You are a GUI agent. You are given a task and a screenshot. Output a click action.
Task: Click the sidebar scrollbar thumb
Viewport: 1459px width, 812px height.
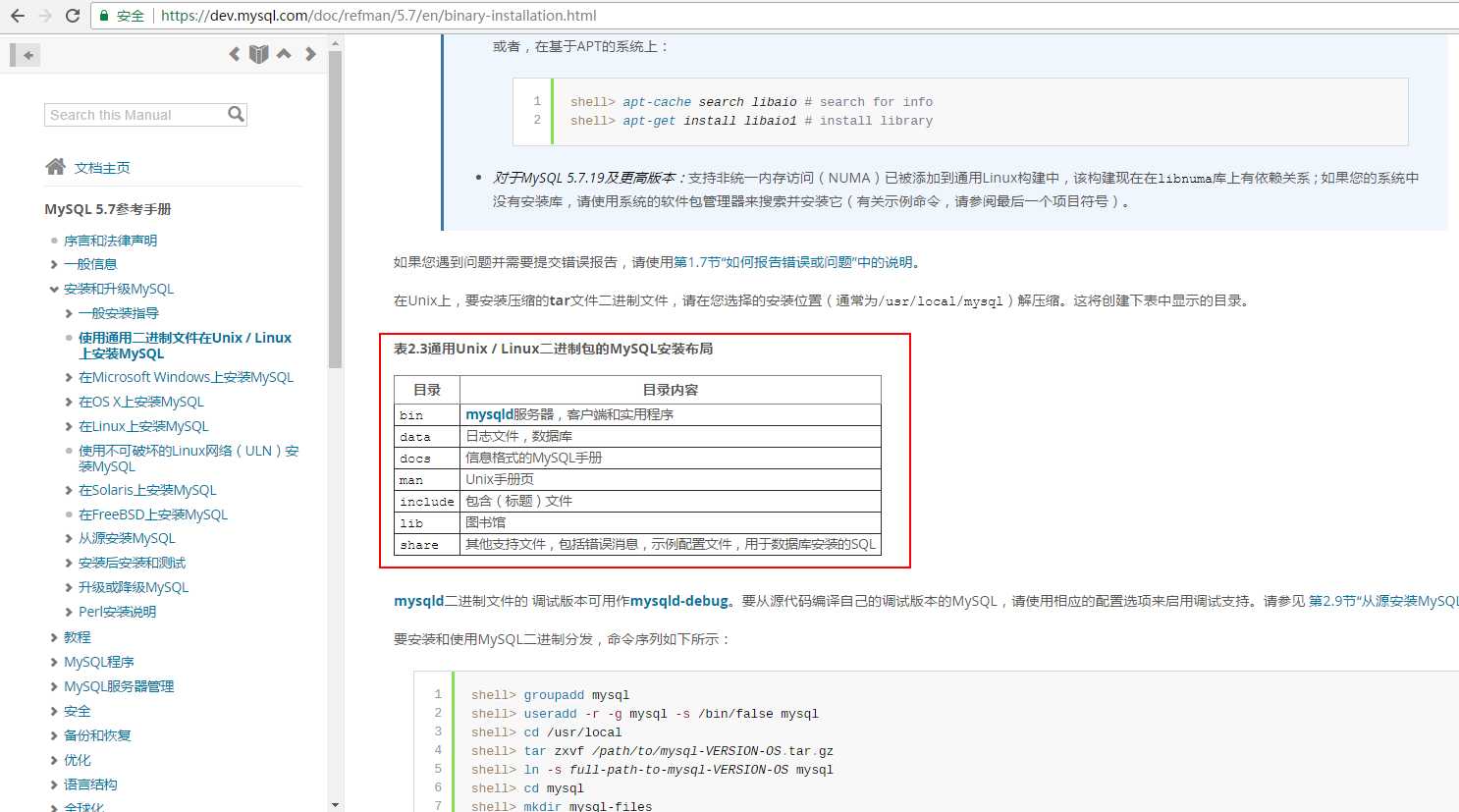pyautogui.click(x=335, y=208)
